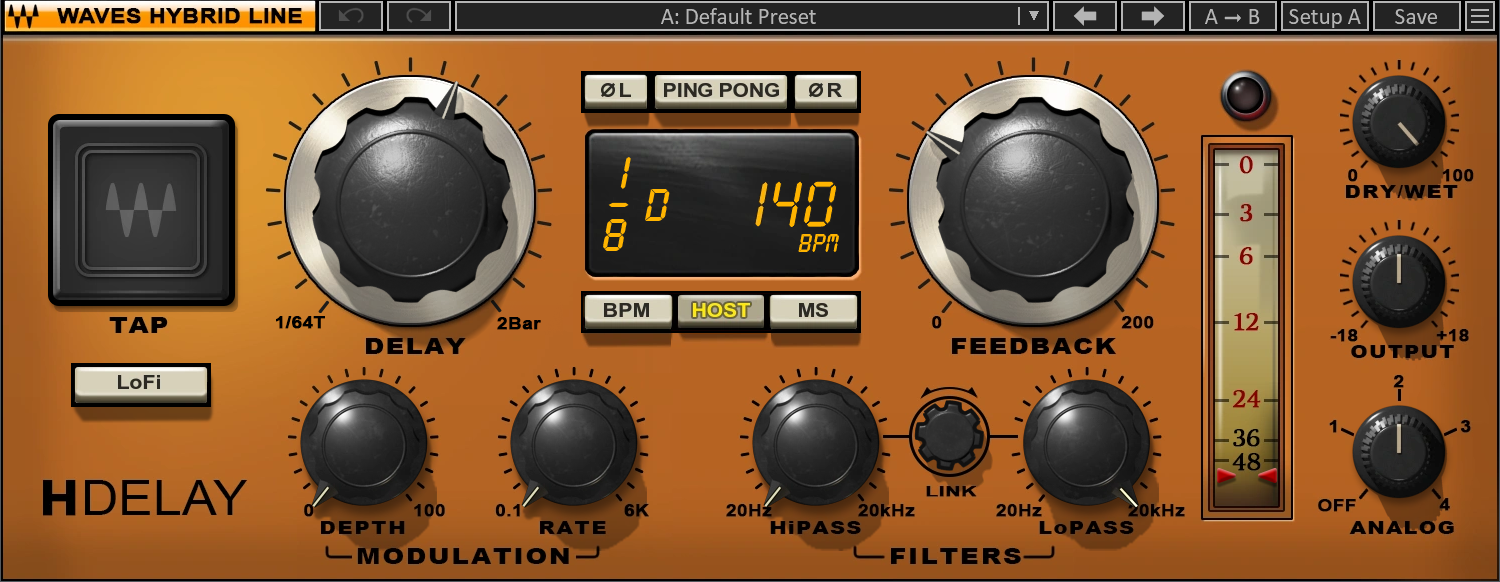1500x582 pixels.
Task: Click the Waves Hybrid Line logo
Action: 158,16
